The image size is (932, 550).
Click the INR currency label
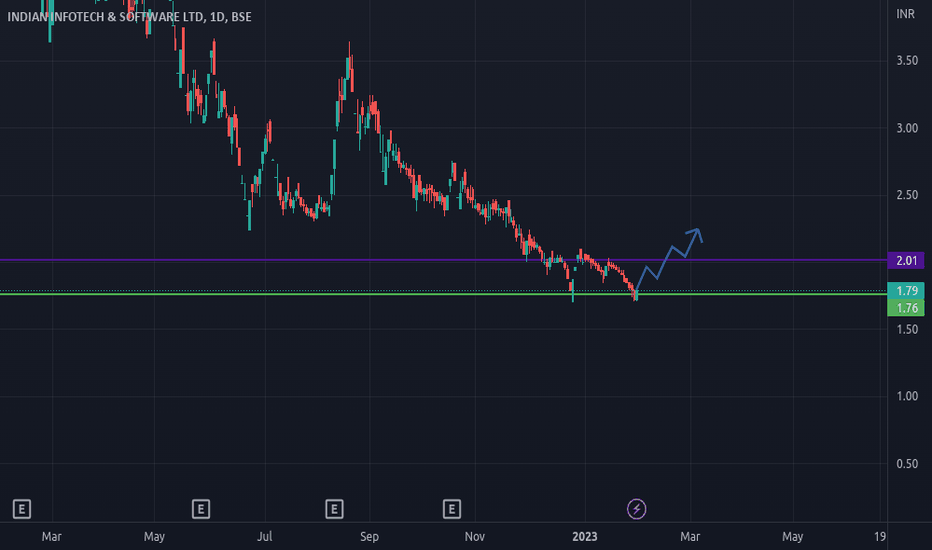[905, 14]
